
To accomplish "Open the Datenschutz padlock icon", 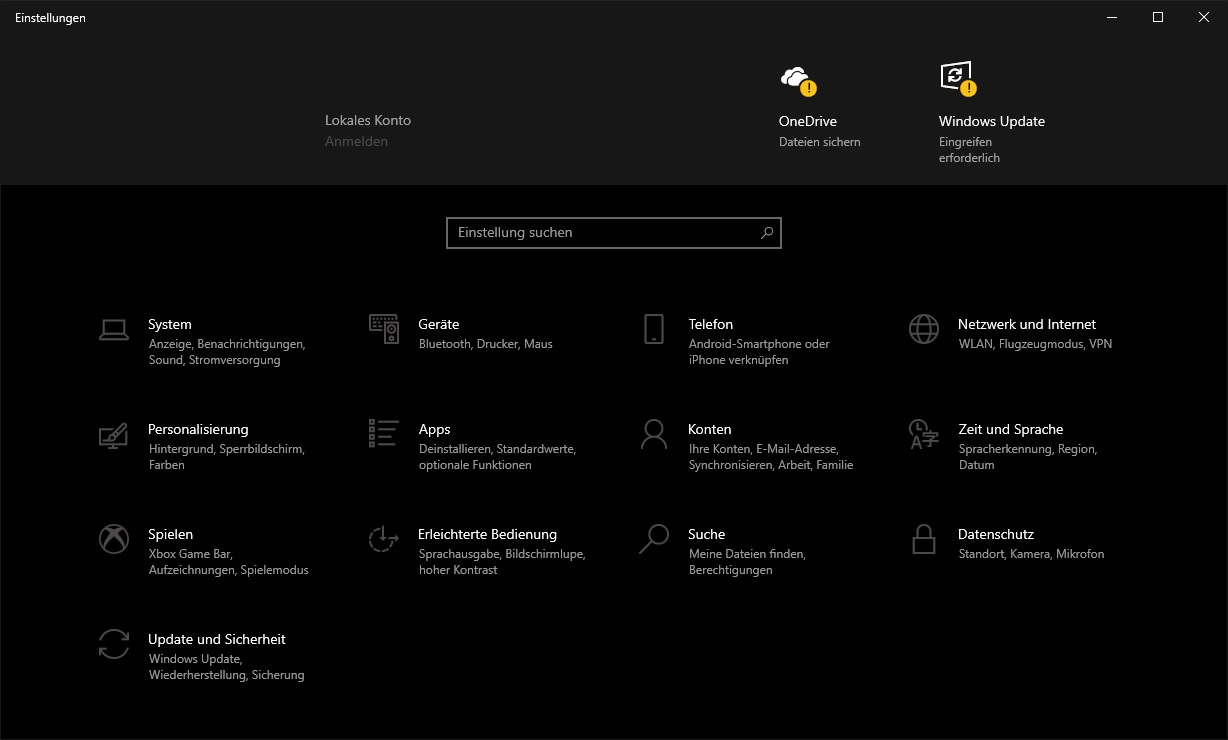I will (x=924, y=539).
